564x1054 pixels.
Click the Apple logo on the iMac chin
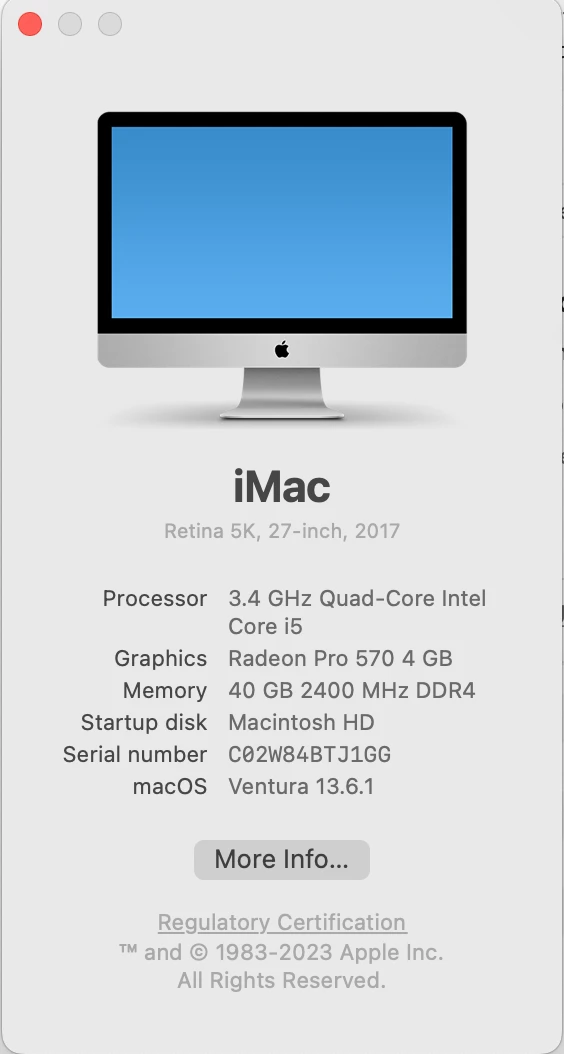[282, 350]
